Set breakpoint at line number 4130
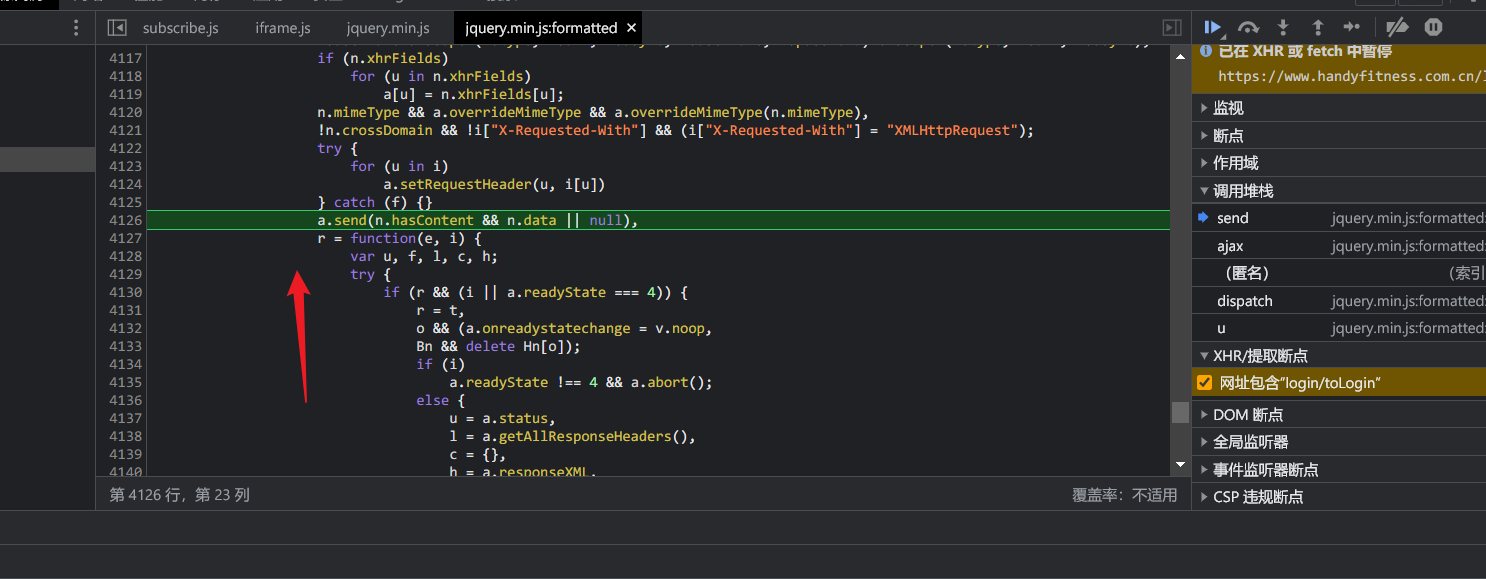The height and width of the screenshot is (579, 1486). [125, 292]
